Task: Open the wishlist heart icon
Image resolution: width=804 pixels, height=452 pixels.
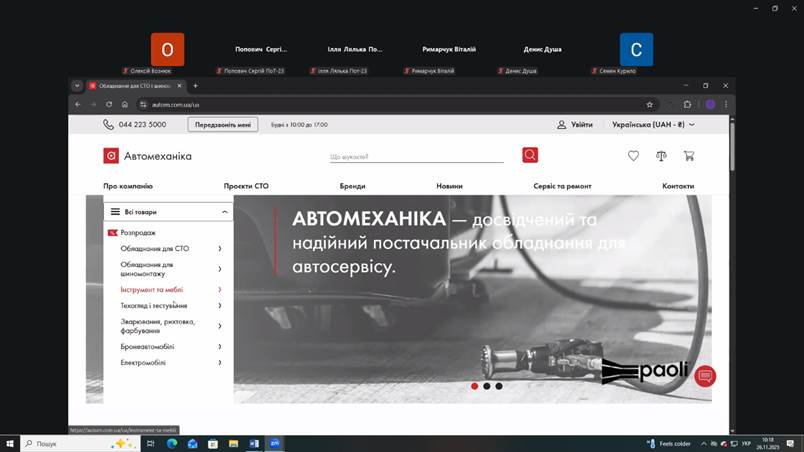Action: pos(633,156)
